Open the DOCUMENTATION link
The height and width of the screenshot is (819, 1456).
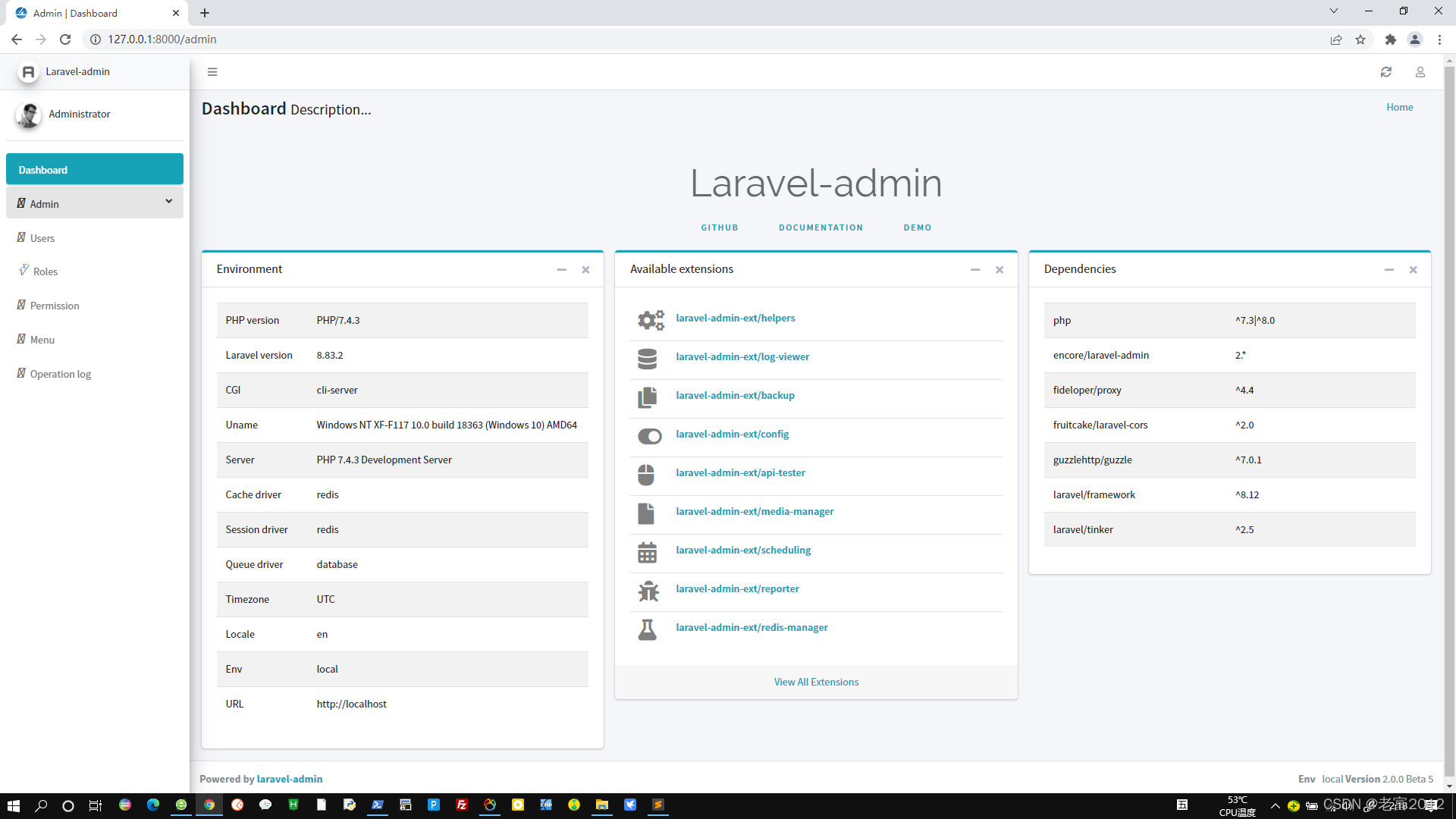[821, 227]
